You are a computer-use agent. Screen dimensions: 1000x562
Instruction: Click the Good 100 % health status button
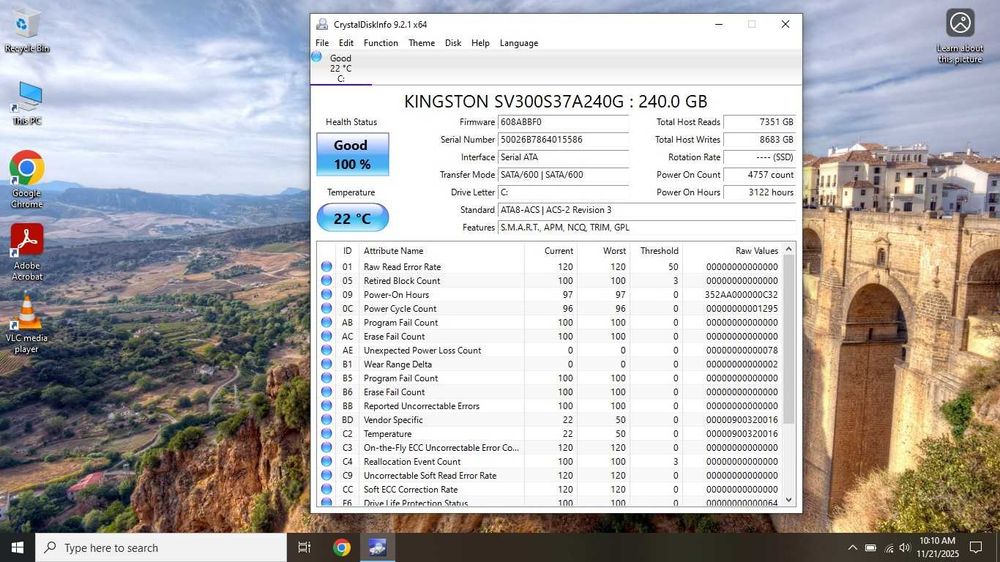352,154
